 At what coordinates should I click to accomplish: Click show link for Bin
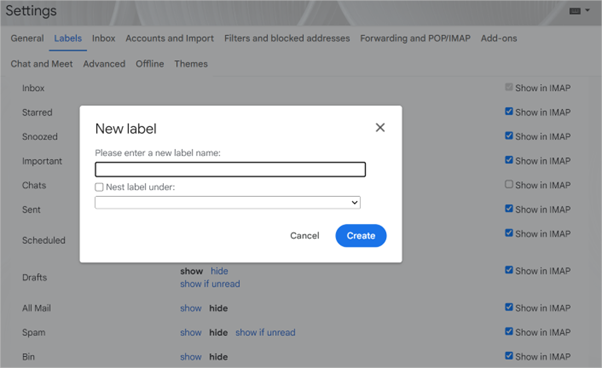coord(191,357)
